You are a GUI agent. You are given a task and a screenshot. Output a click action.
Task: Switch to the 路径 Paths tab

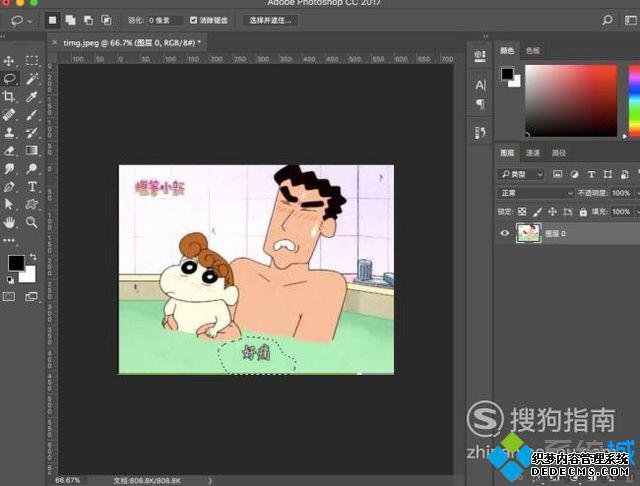coord(559,153)
